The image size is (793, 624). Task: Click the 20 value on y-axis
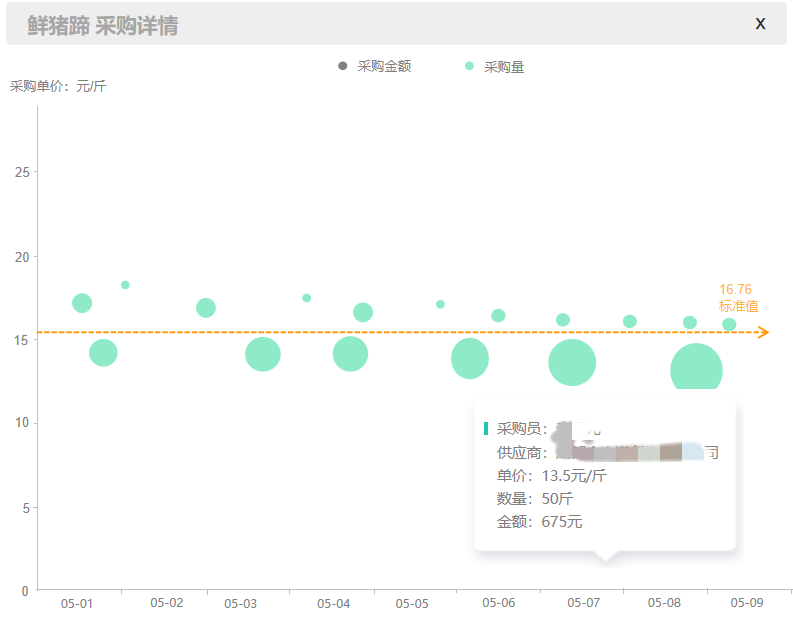[x=22, y=257]
